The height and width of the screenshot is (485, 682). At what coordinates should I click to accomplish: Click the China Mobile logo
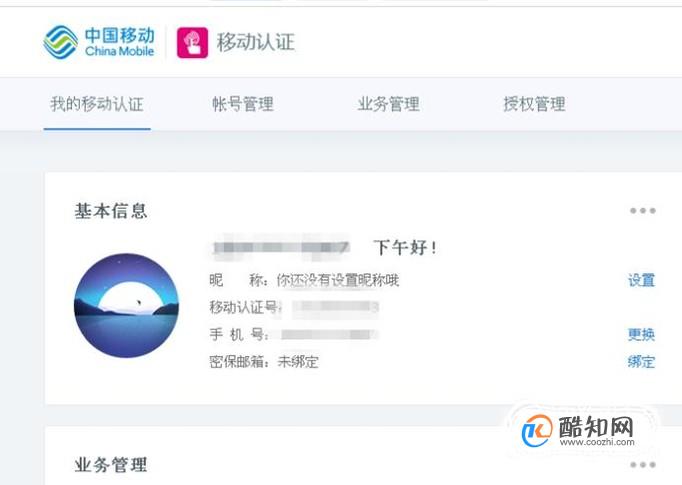(99, 42)
